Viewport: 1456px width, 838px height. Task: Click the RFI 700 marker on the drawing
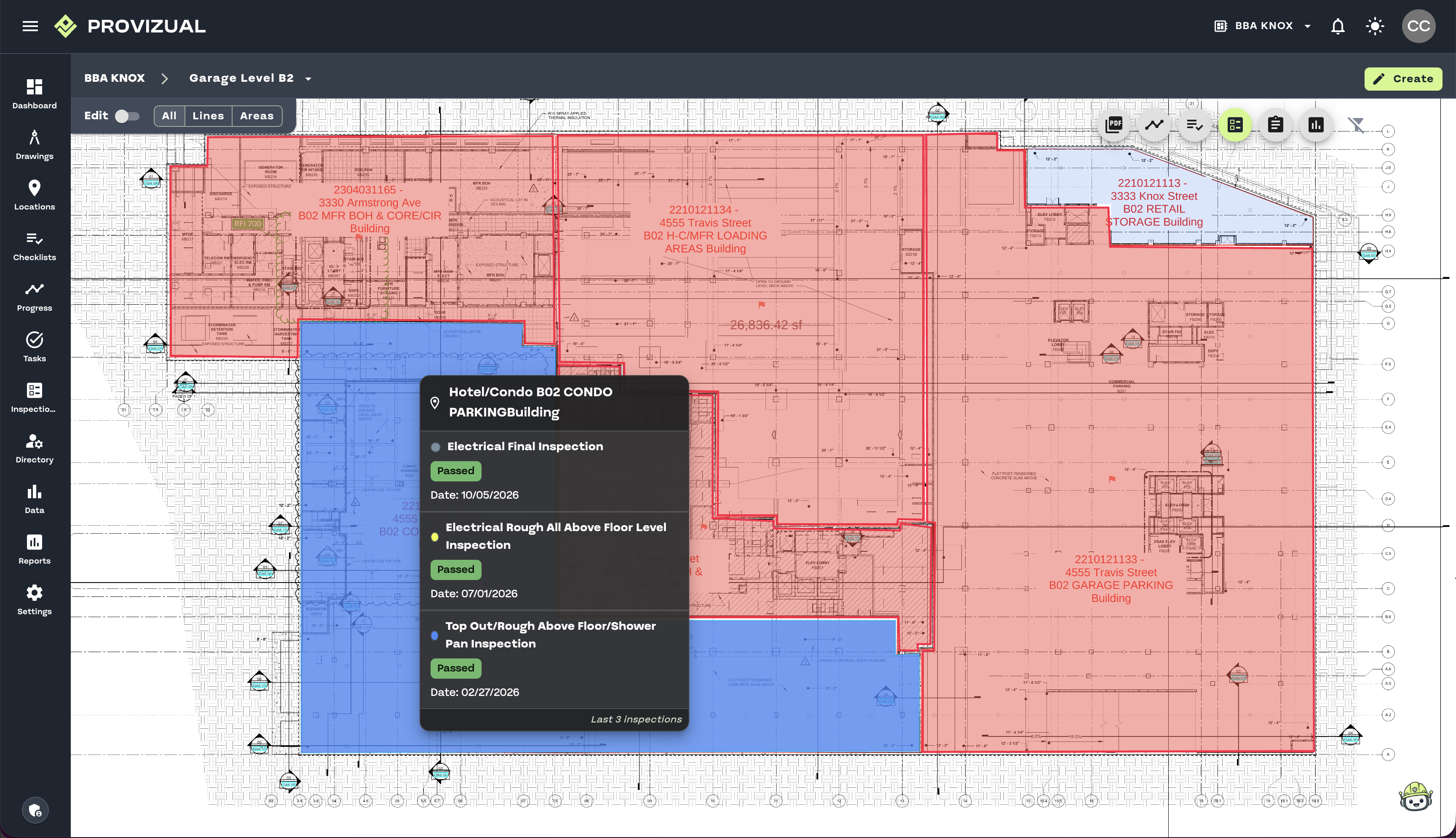click(248, 223)
